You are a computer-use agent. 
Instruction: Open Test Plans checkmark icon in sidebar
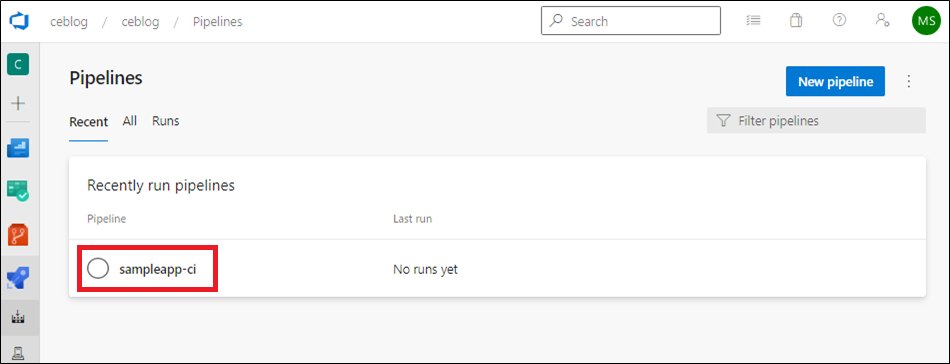tap(18, 191)
